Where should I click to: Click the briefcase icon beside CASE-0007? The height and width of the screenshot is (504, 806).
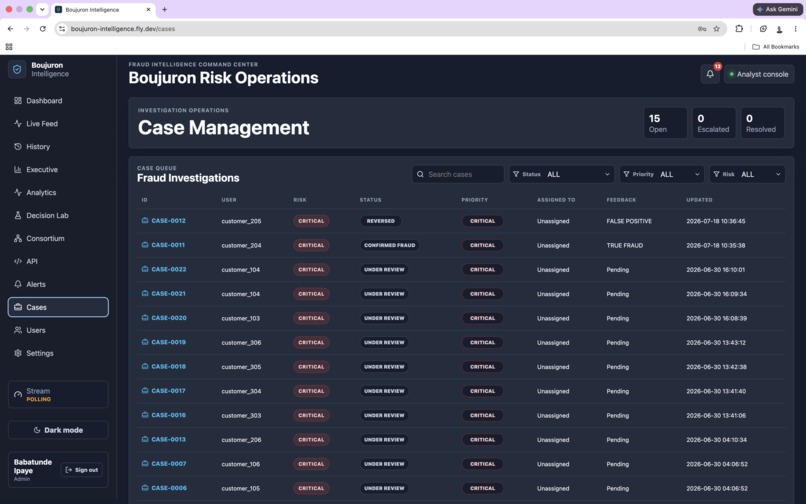(145, 463)
